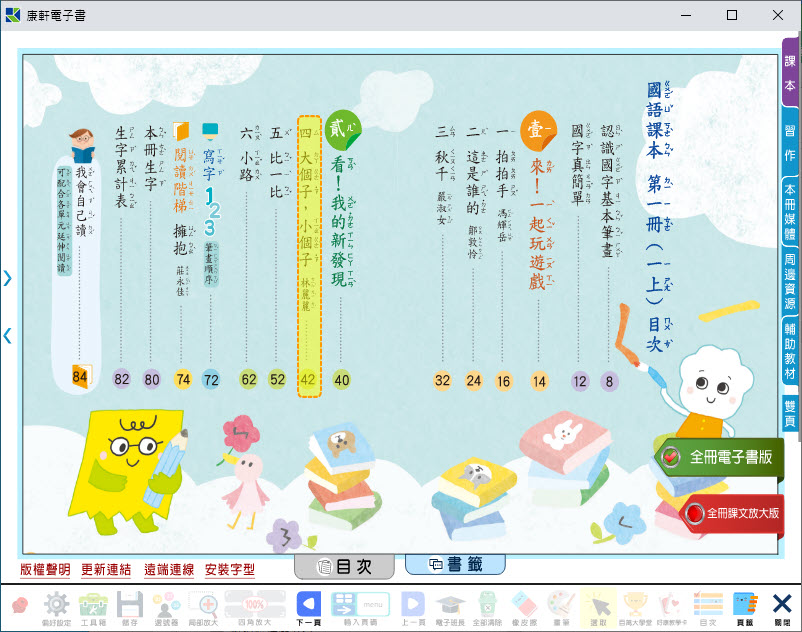Click the 全冊課文放大版 button
802x632 pixels.
(732, 512)
